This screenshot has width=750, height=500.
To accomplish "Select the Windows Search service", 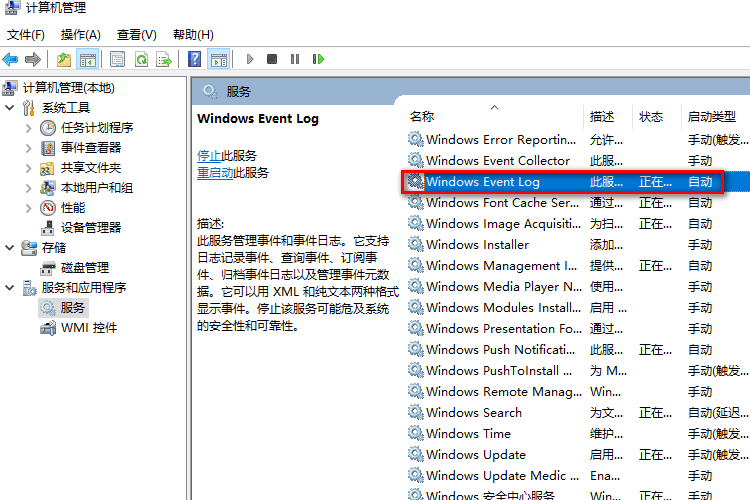I will 577,413.
